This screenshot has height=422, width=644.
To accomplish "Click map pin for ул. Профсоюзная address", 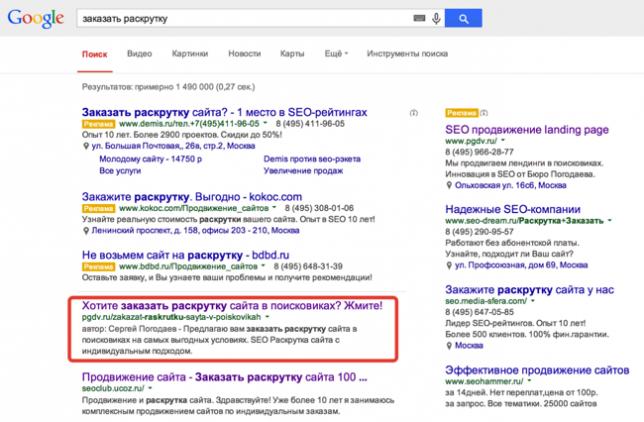I will (x=449, y=265).
